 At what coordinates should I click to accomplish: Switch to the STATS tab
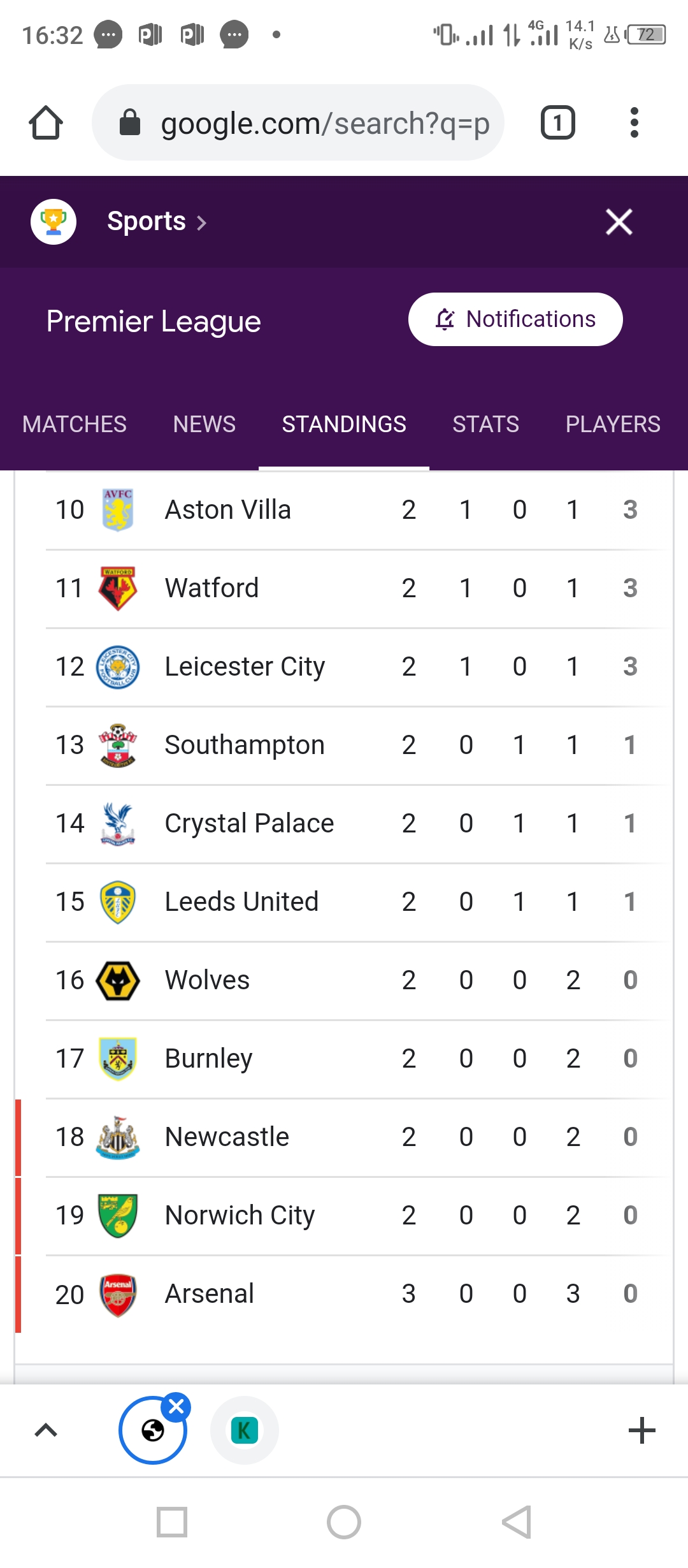(485, 425)
